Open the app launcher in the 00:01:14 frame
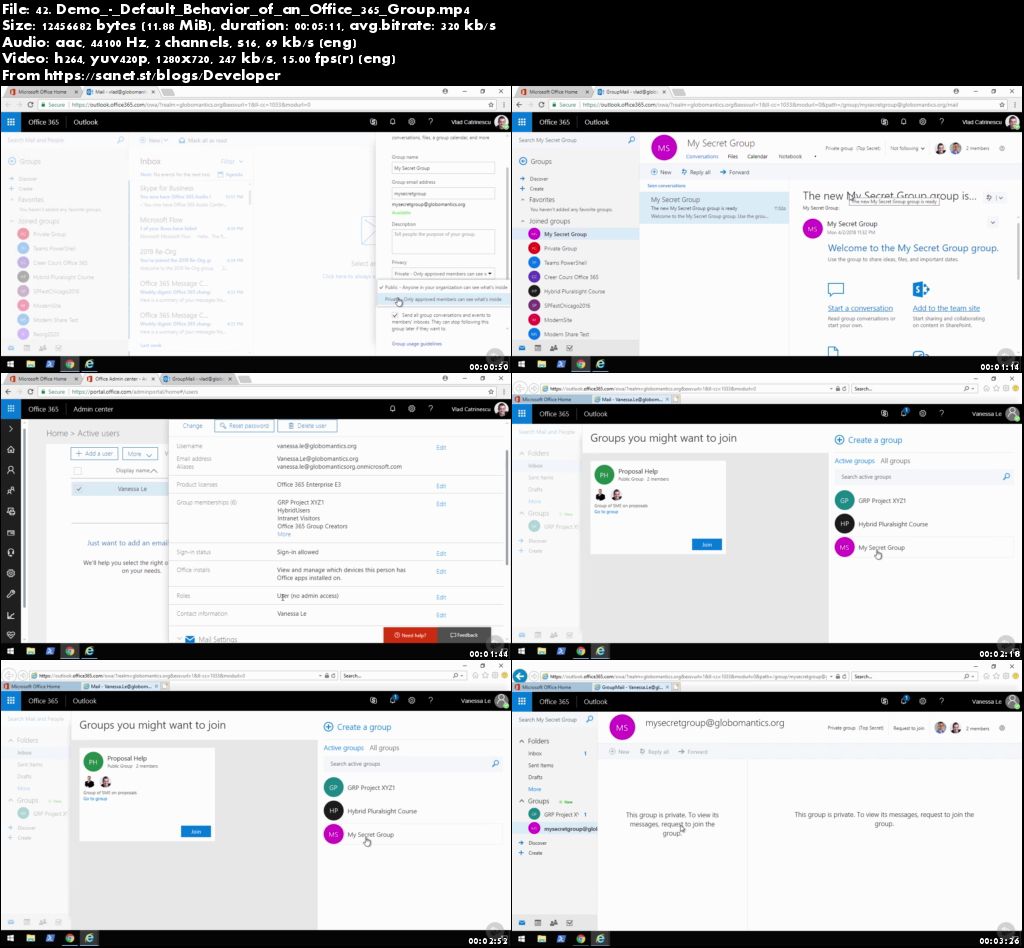The image size is (1024, 948). click(522, 122)
